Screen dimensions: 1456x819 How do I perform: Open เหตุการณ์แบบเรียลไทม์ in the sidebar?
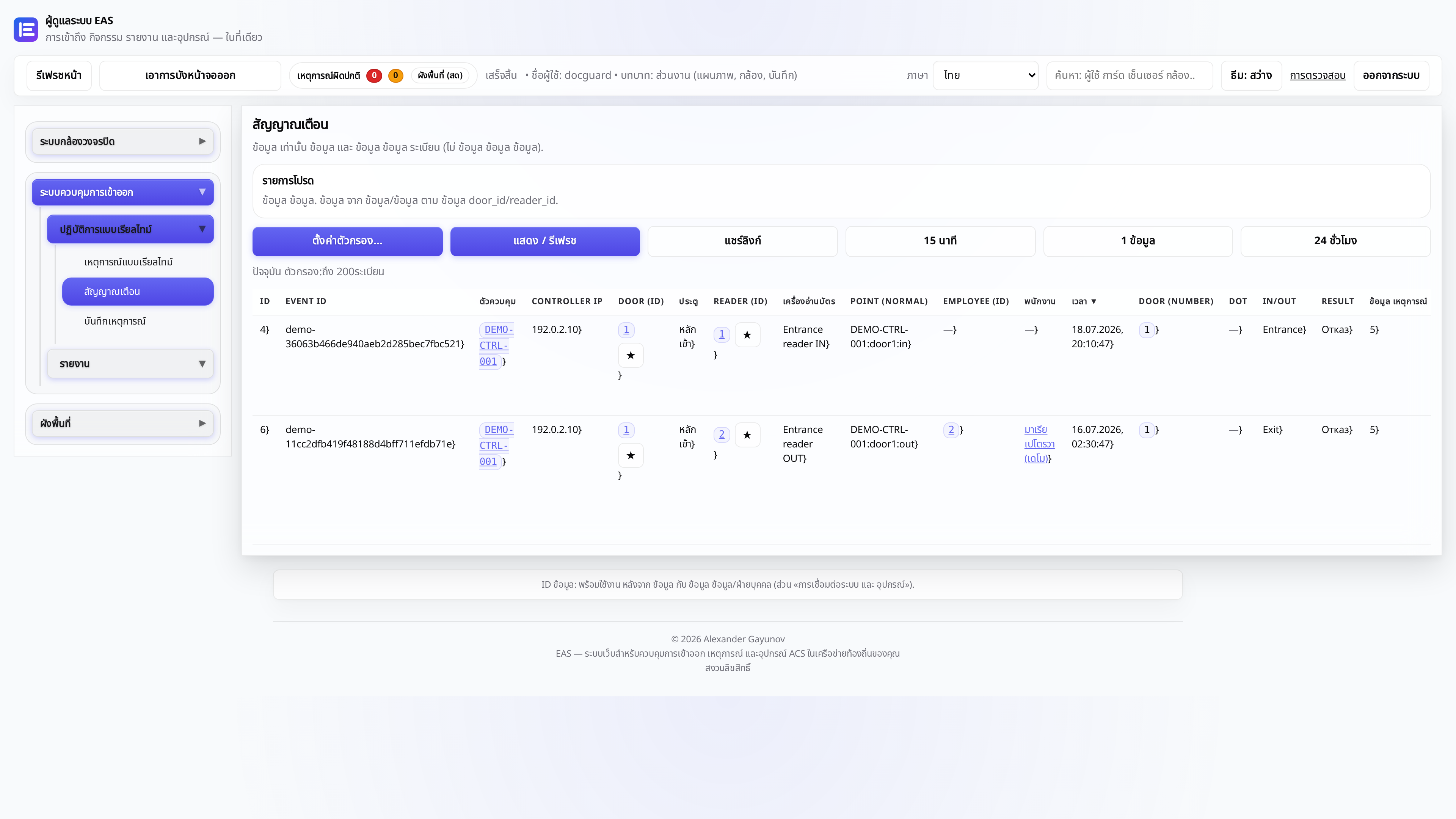[x=128, y=262]
